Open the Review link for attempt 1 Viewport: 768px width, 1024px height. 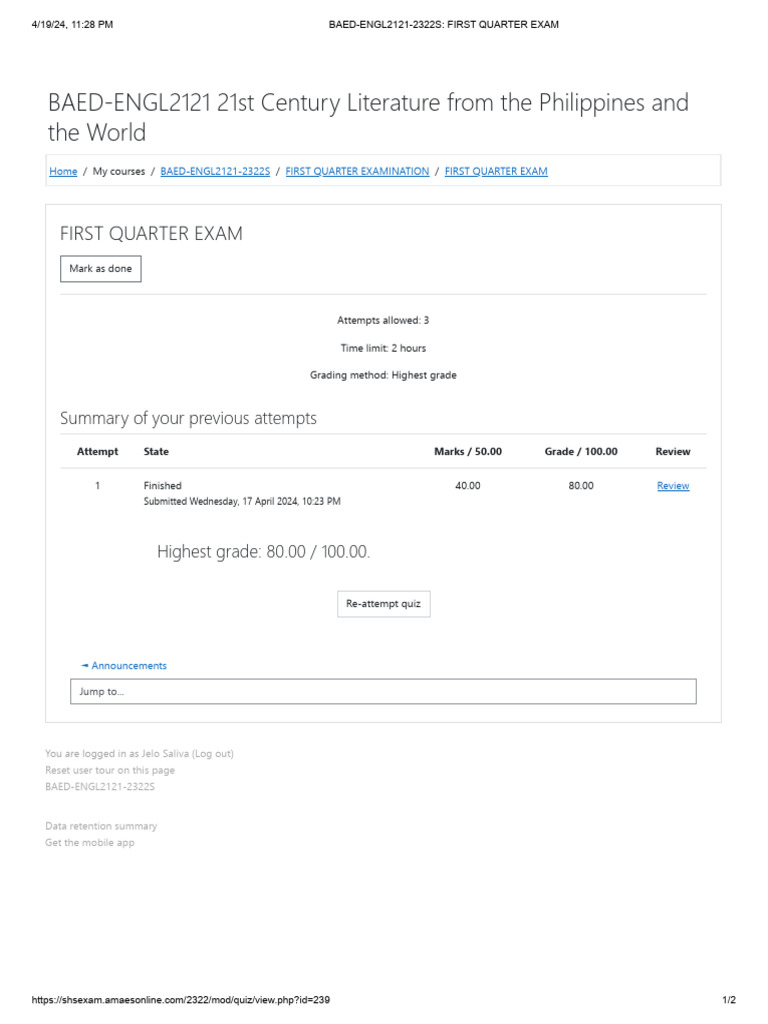pyautogui.click(x=673, y=486)
